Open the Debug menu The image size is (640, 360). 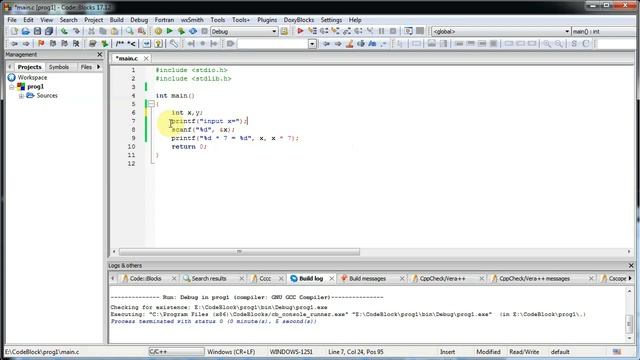(x=139, y=20)
